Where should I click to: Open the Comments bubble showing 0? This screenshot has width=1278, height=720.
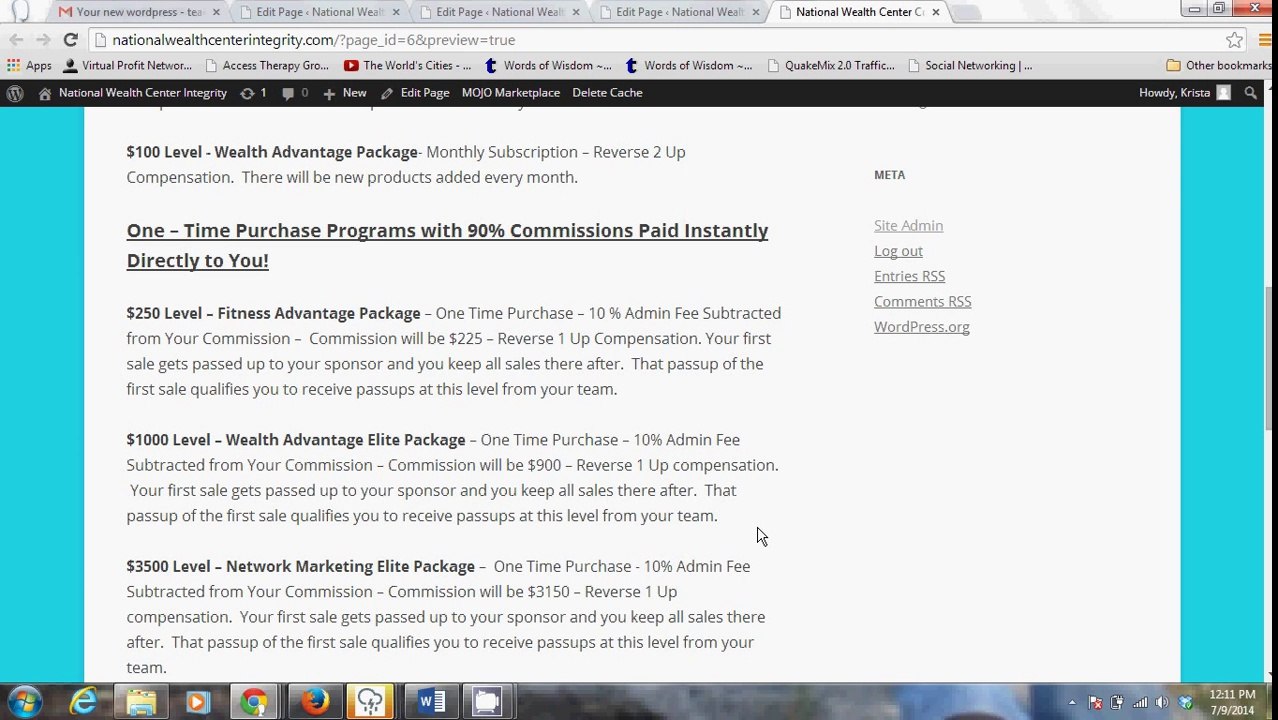pos(294,93)
